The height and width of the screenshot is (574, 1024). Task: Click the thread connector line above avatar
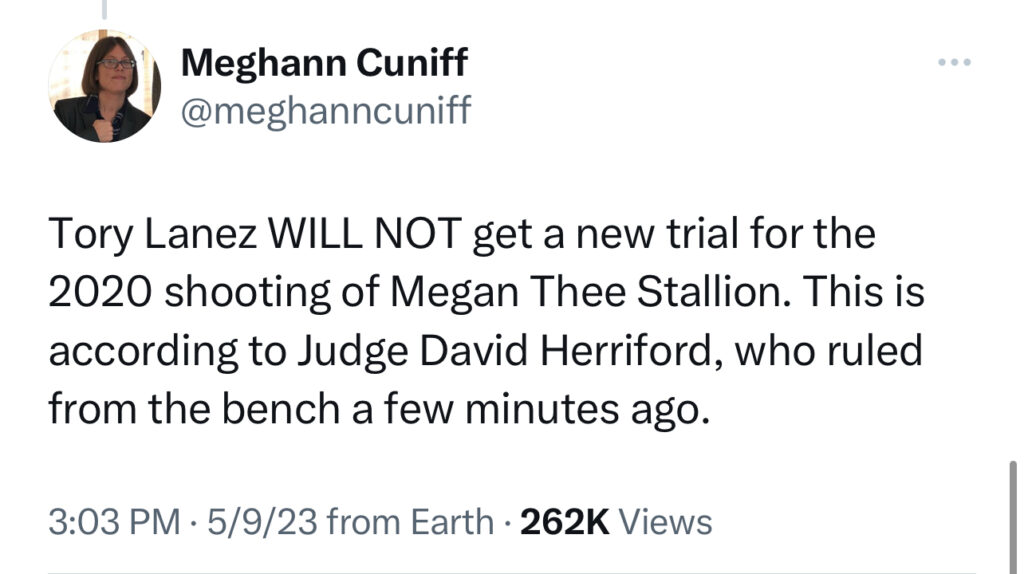point(104,9)
